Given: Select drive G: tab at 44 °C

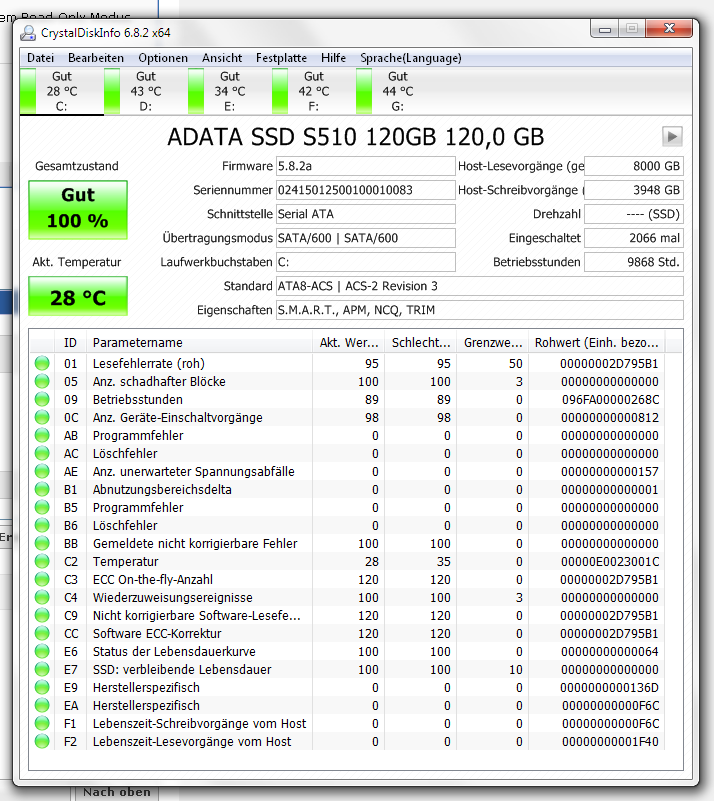Looking at the screenshot, I should 398,91.
